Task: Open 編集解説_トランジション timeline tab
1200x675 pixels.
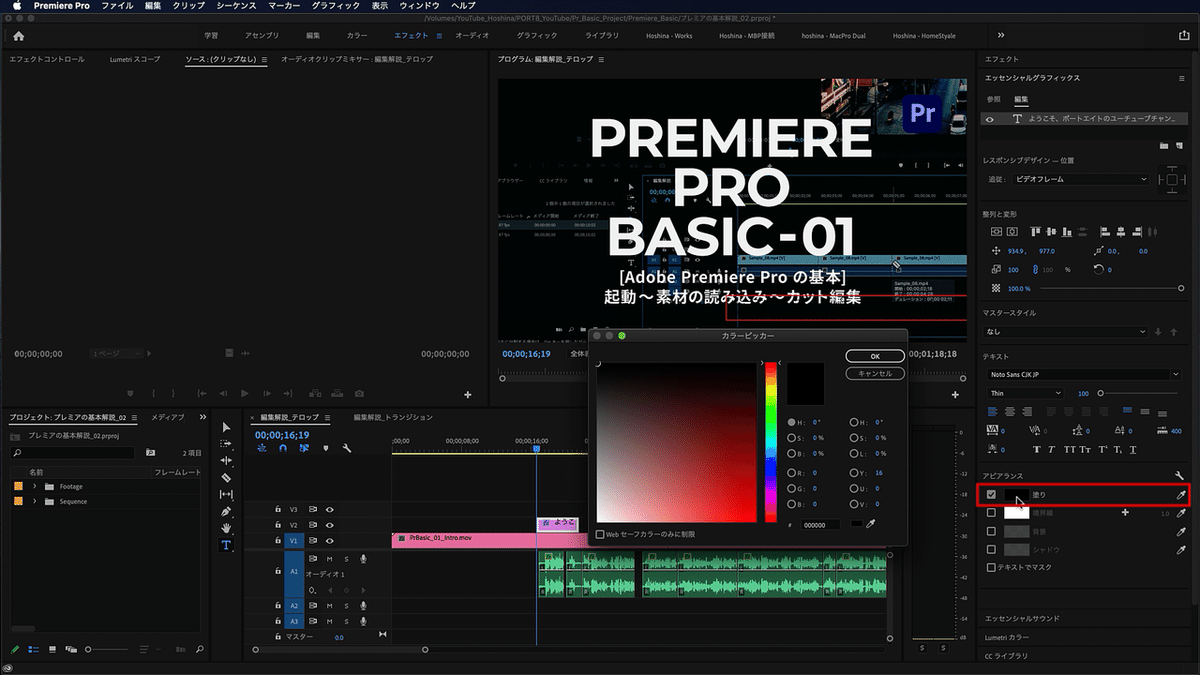Action: (x=393, y=417)
